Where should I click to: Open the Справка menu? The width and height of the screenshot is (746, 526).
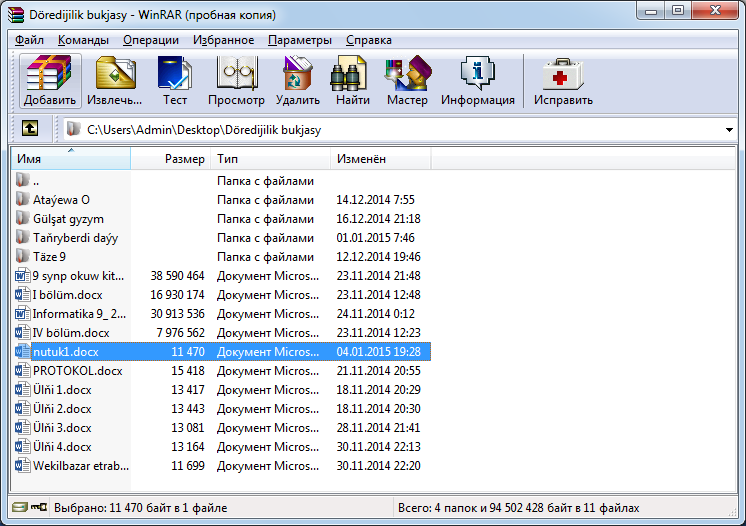click(x=369, y=40)
